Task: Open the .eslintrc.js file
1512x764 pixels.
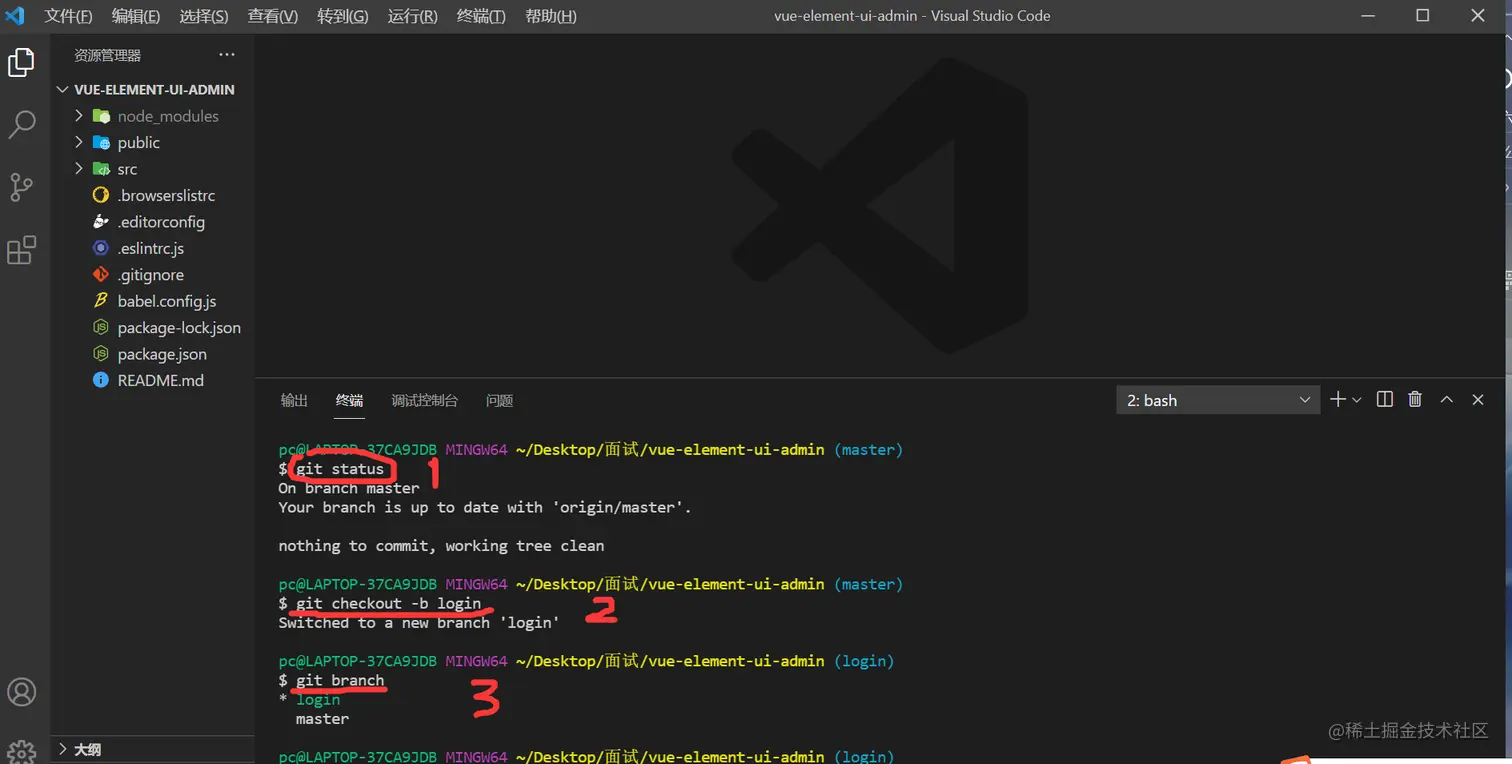Action: [153, 248]
